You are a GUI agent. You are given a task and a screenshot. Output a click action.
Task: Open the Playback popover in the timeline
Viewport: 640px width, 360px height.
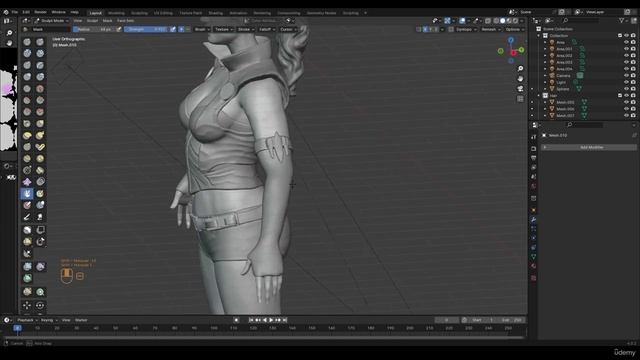pos(27,320)
